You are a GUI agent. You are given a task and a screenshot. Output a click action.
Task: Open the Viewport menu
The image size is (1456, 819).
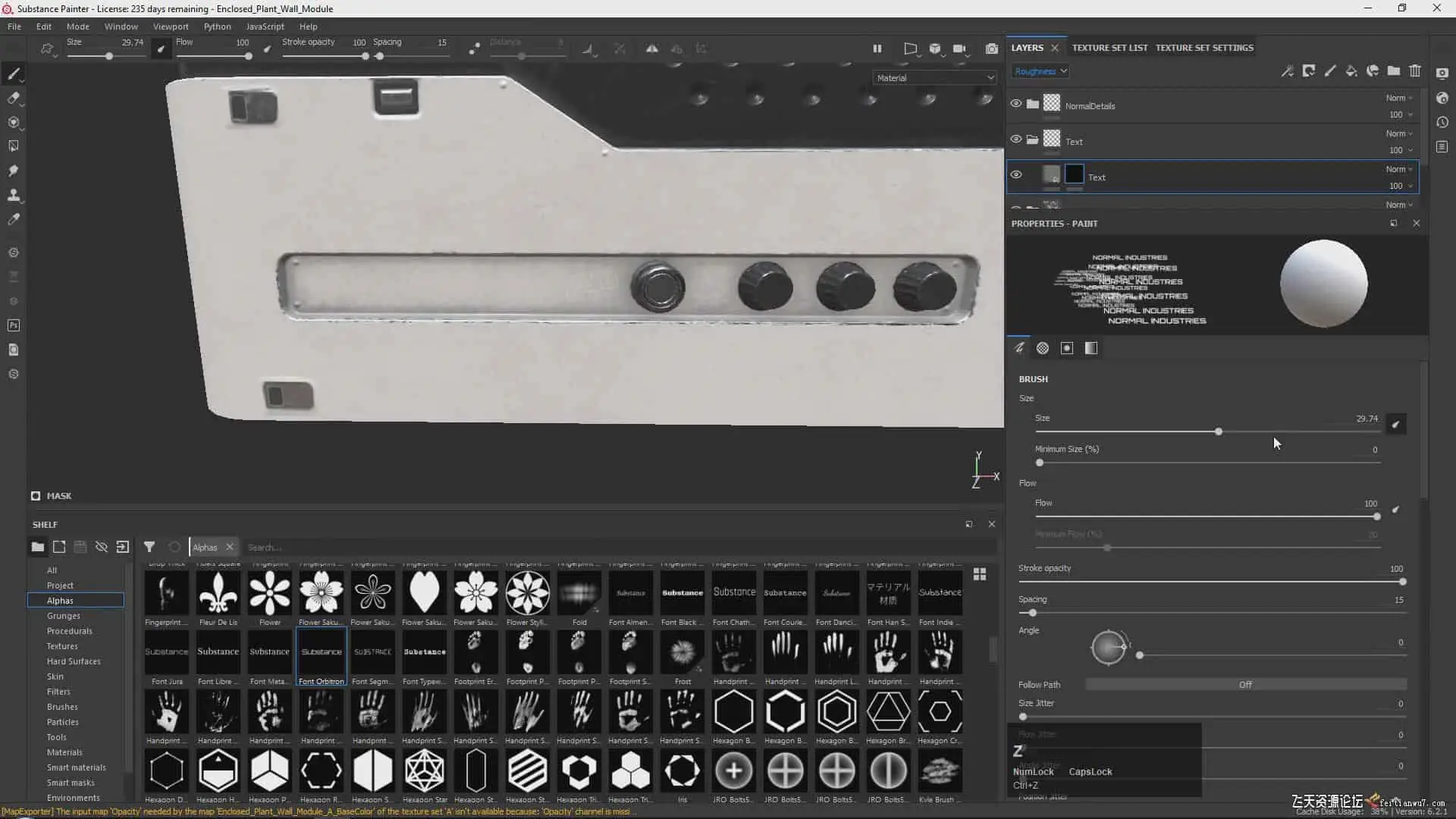171,27
